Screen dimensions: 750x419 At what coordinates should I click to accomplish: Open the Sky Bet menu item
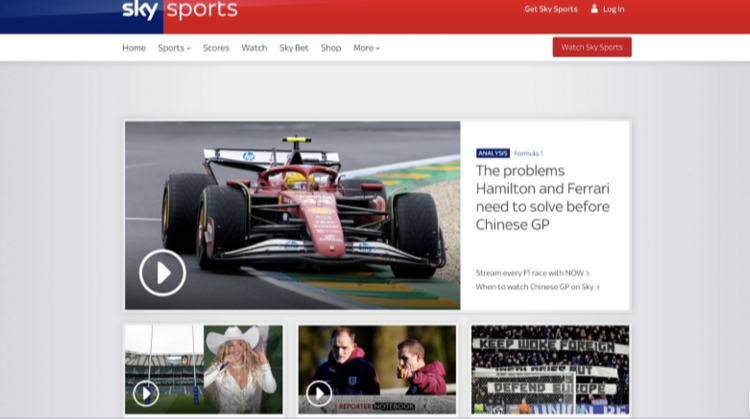pyautogui.click(x=294, y=48)
